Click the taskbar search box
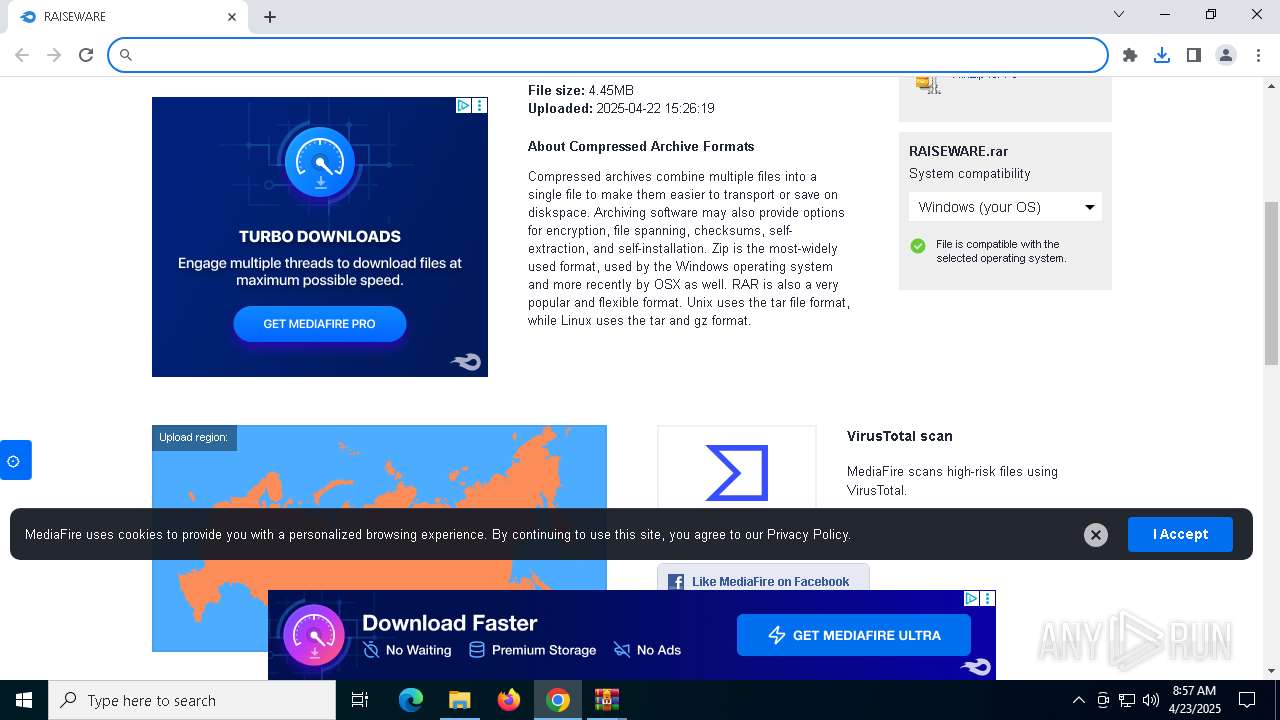Screen dimensions: 1280x720 click(x=192, y=700)
